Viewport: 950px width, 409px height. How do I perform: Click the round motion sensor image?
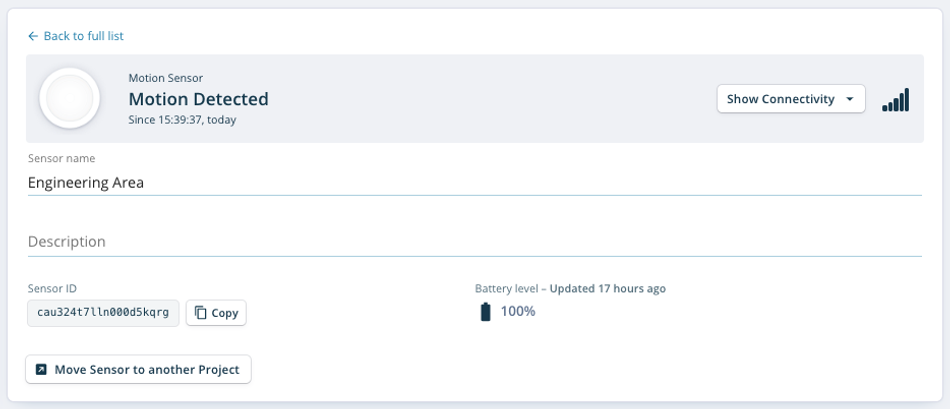70,98
